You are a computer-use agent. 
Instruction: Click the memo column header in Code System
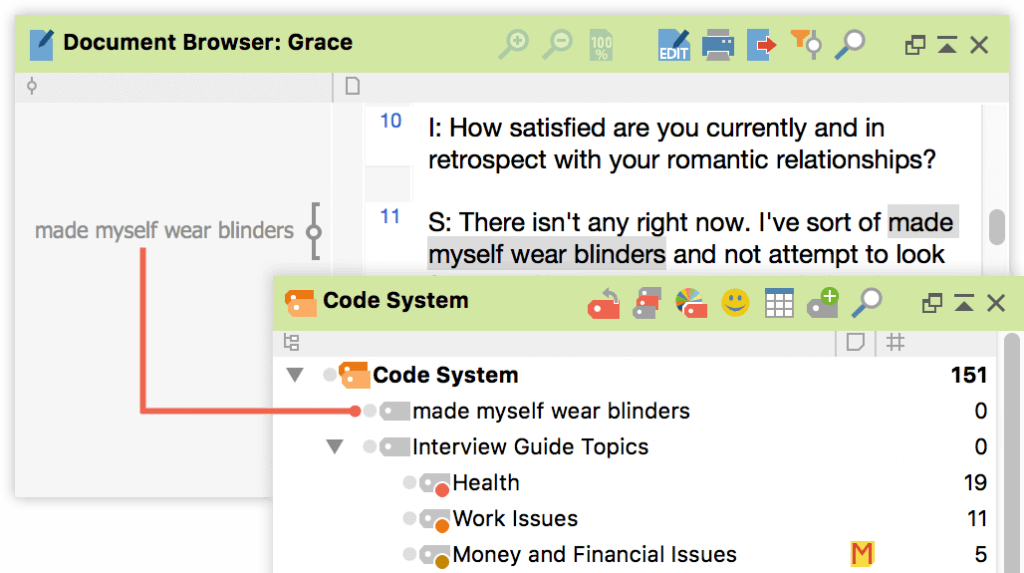[856, 342]
